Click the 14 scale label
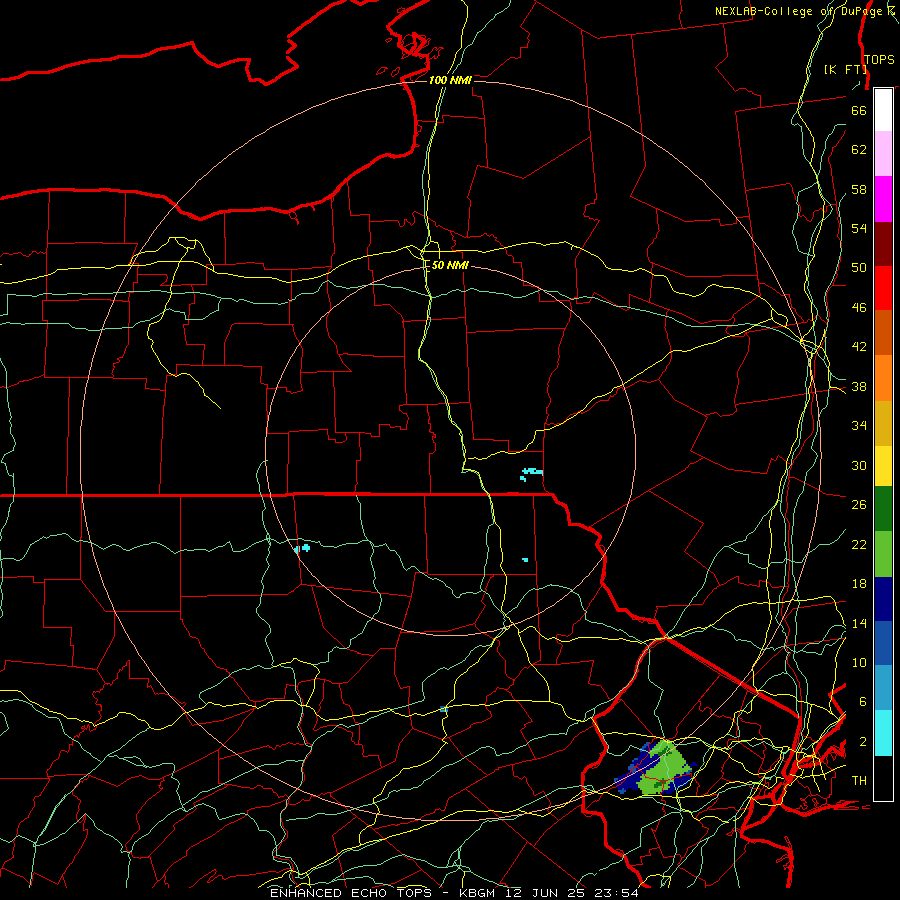 click(859, 623)
